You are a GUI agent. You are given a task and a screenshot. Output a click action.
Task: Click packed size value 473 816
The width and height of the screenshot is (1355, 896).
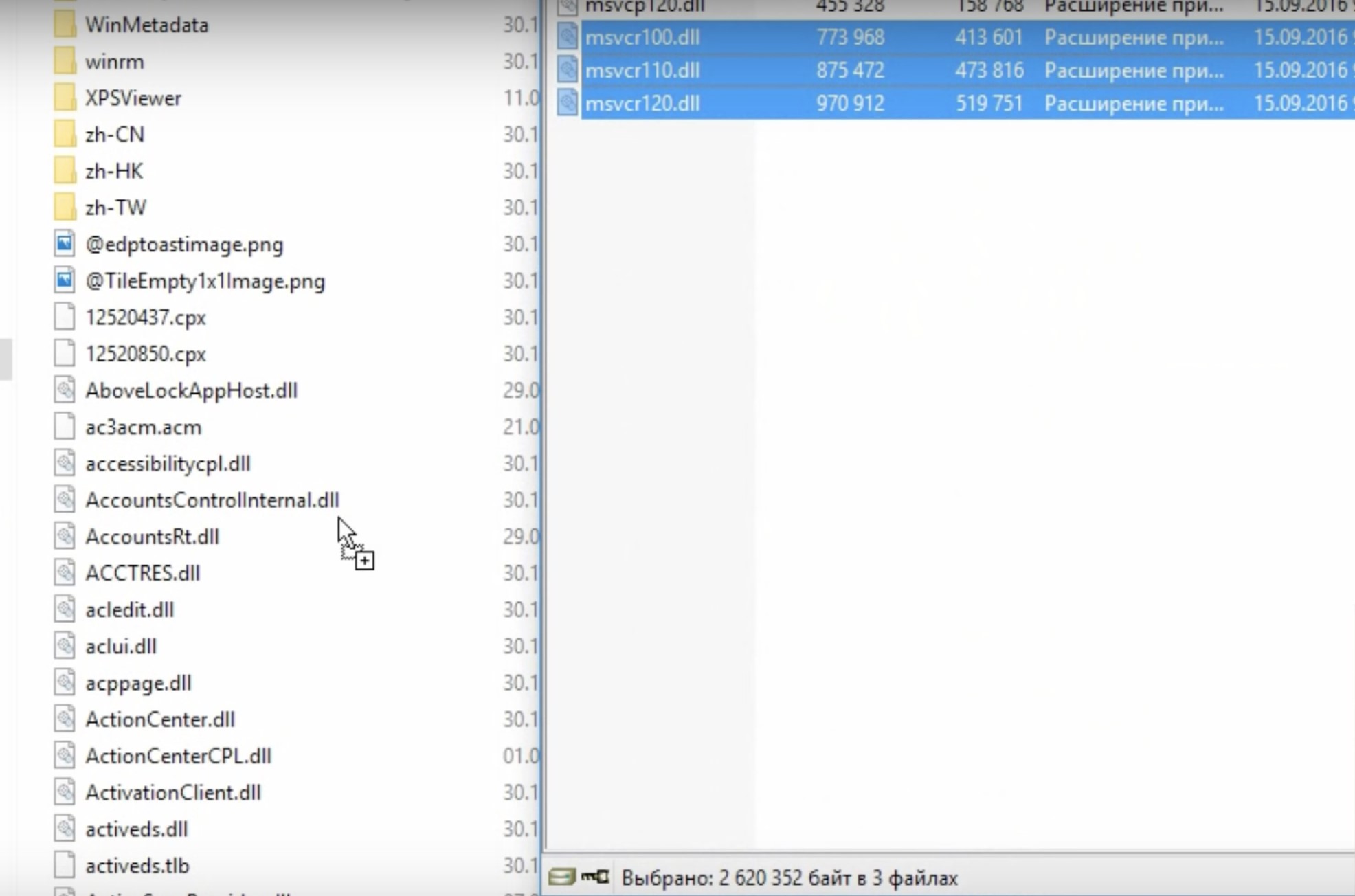click(989, 70)
